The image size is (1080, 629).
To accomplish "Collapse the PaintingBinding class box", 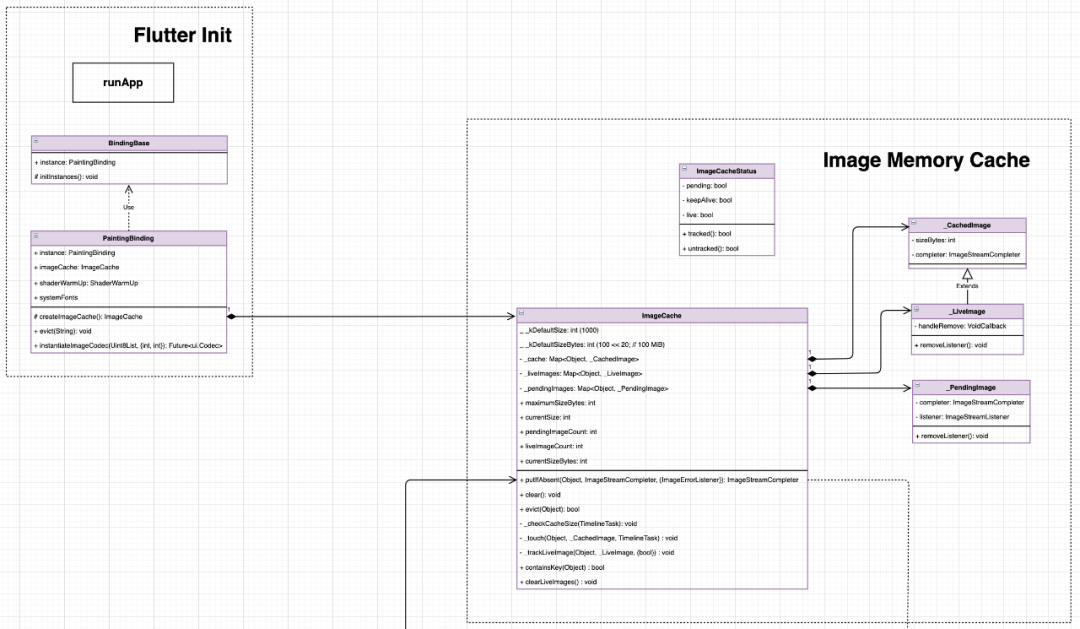I will pos(36,236).
